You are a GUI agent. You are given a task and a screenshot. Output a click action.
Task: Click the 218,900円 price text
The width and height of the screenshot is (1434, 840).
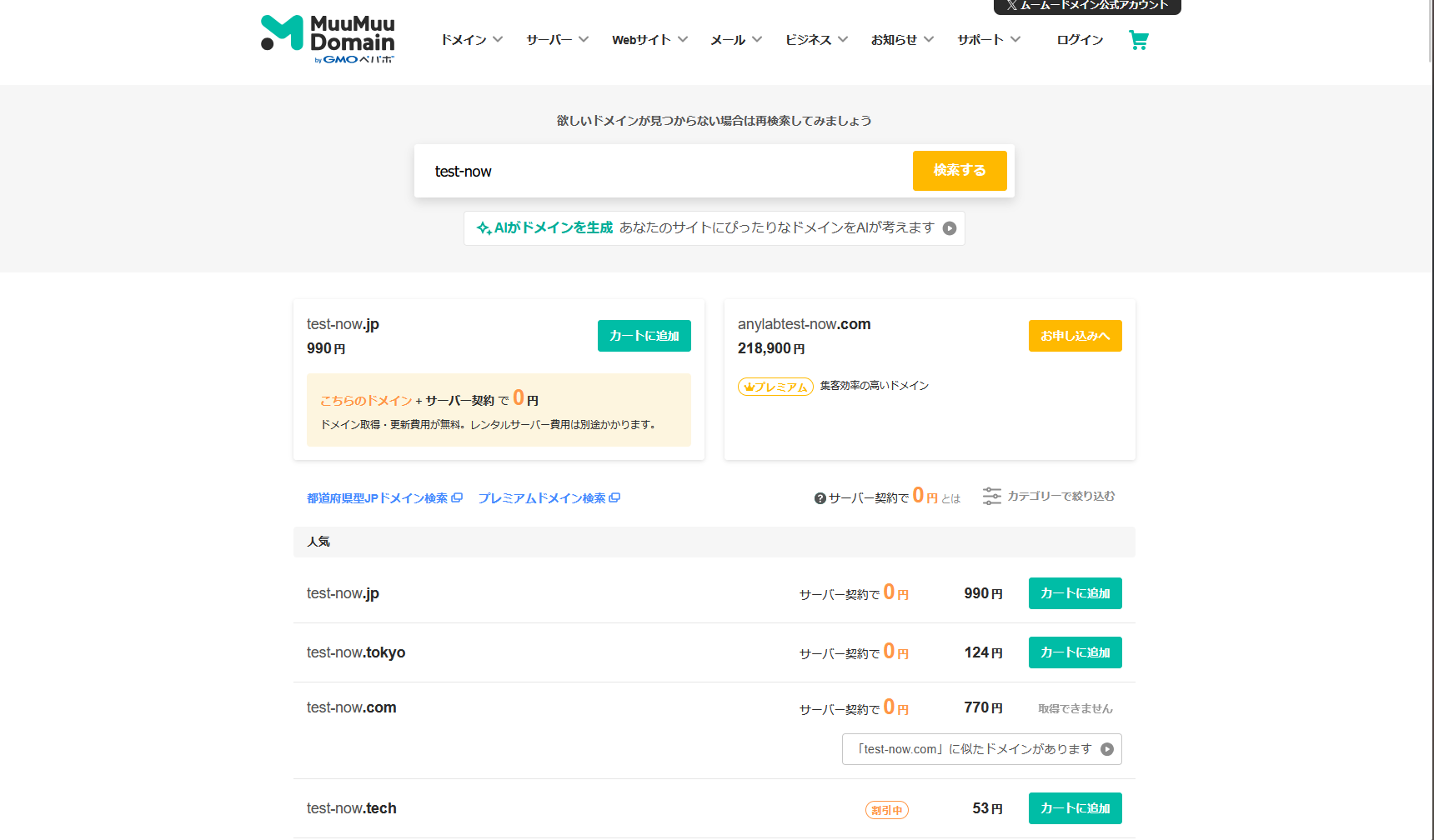(x=771, y=348)
